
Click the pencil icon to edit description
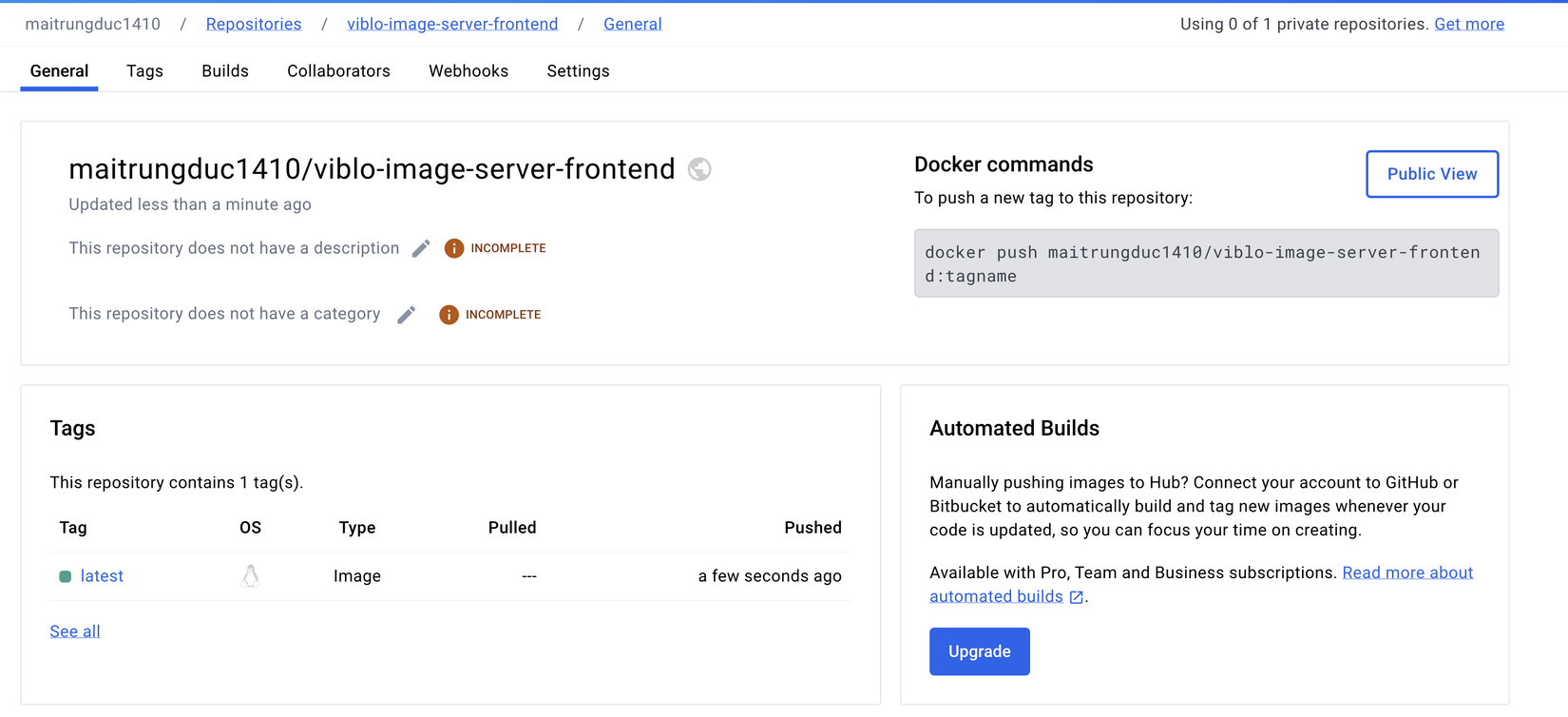(421, 248)
